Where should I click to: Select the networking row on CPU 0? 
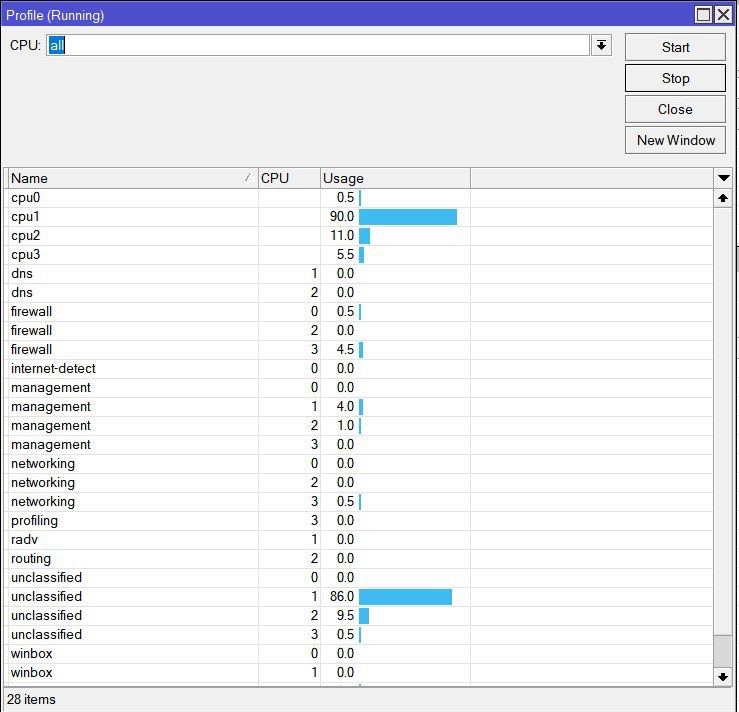tap(361, 464)
